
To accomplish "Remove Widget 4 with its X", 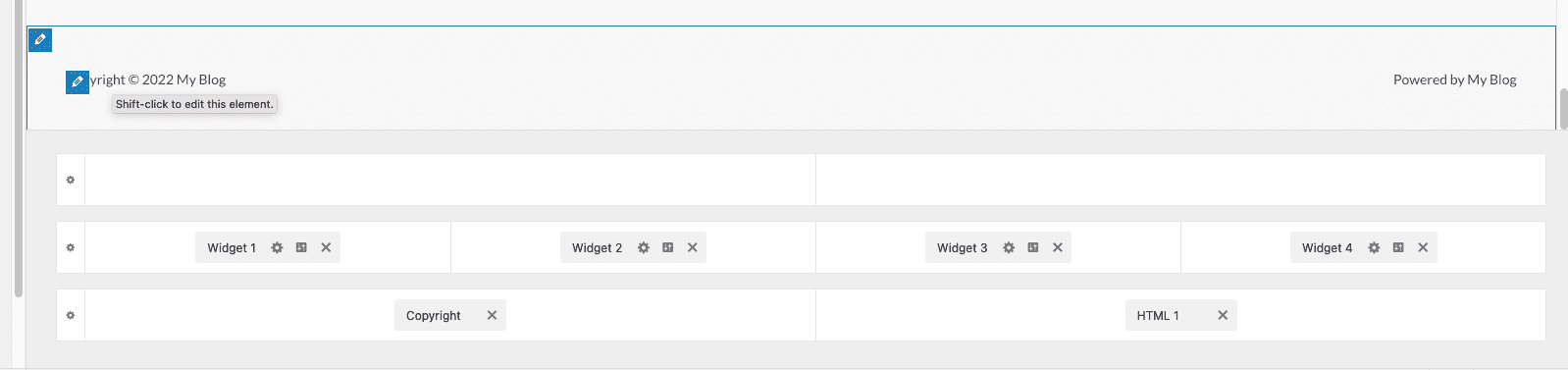I will pyautogui.click(x=1423, y=247).
